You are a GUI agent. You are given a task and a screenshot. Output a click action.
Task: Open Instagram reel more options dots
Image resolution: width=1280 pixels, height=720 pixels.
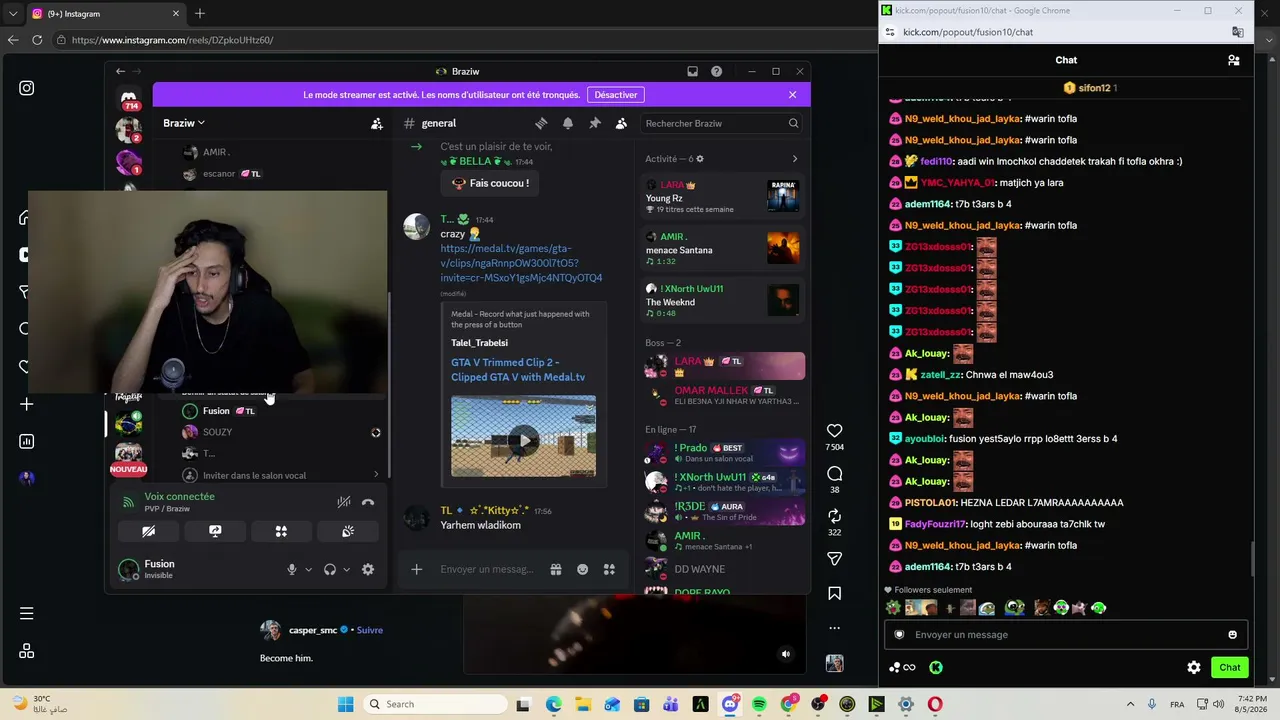pyautogui.click(x=834, y=628)
